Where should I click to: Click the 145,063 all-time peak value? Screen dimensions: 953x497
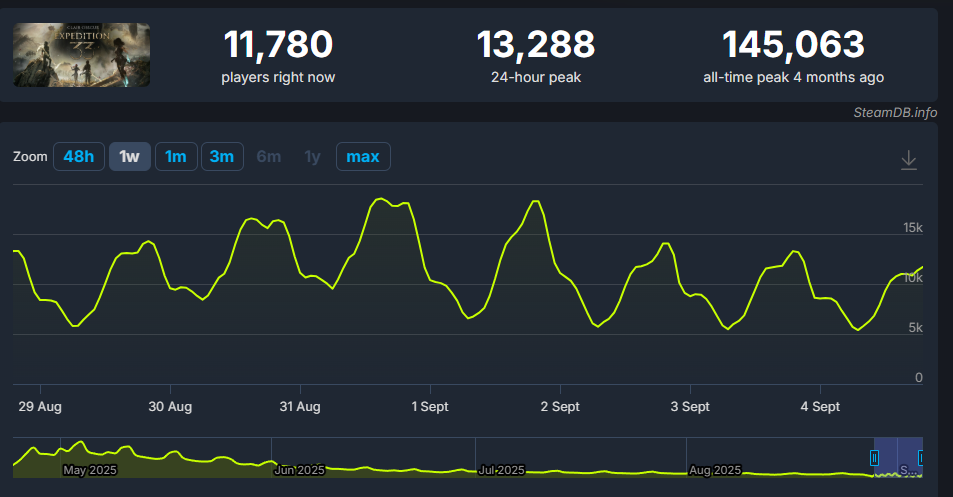(793, 45)
